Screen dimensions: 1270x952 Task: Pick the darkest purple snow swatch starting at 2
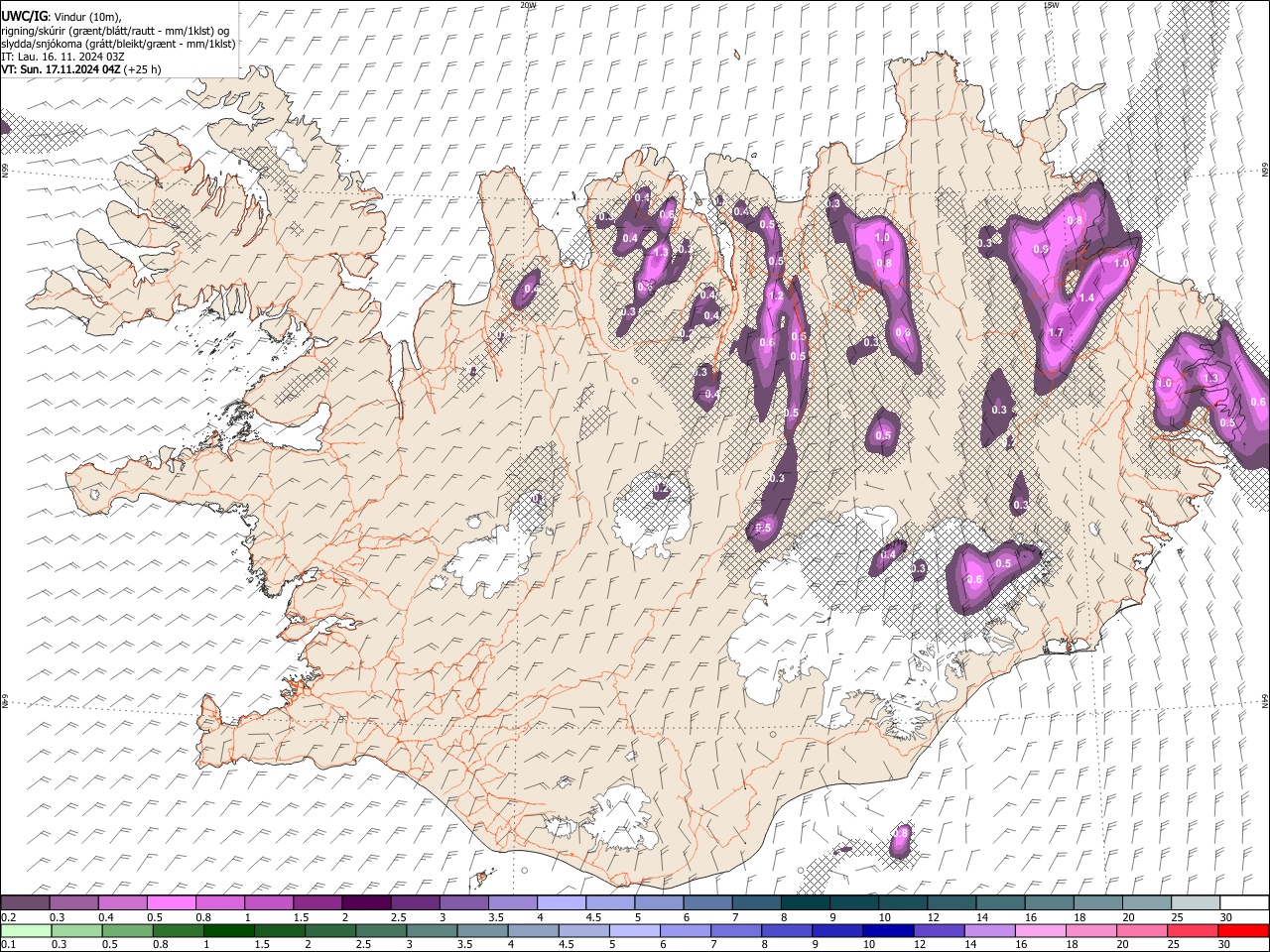coord(366,902)
